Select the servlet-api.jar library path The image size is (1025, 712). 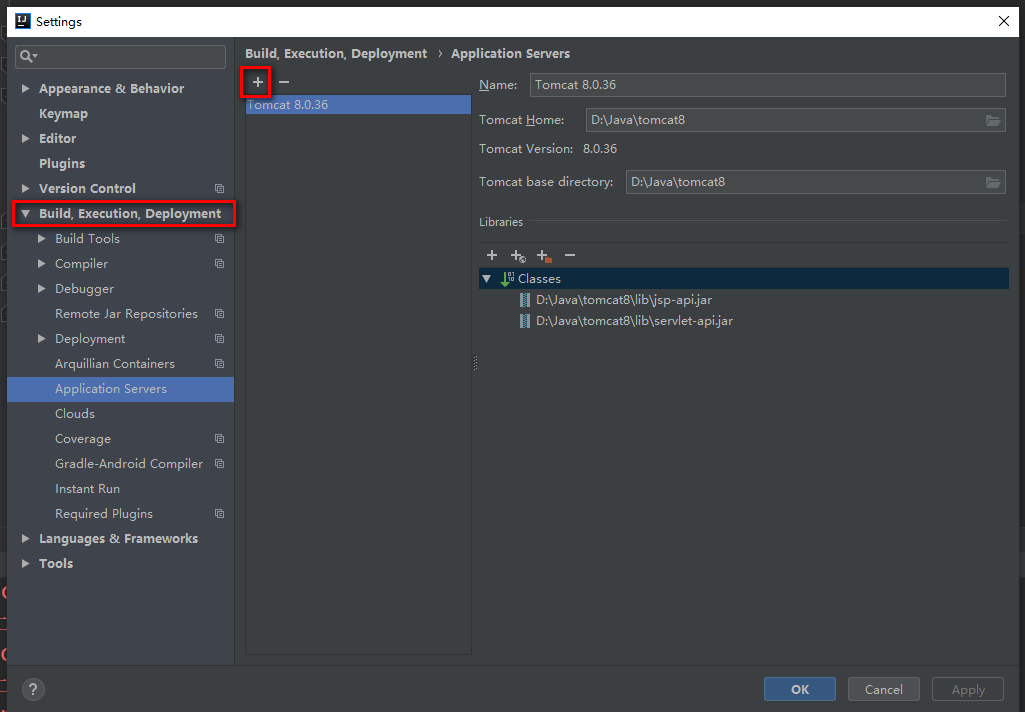point(634,321)
